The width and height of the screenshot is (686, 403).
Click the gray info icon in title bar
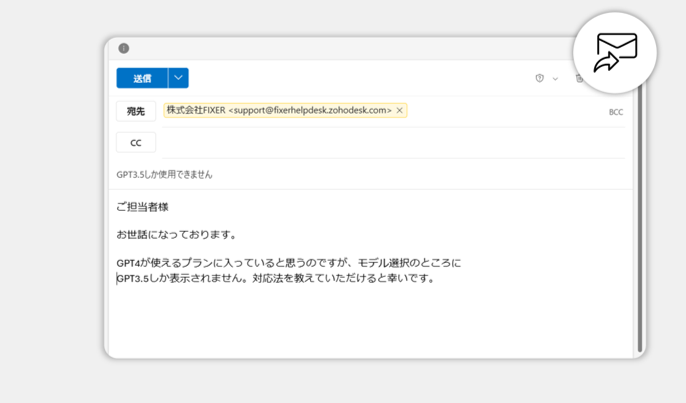click(124, 48)
